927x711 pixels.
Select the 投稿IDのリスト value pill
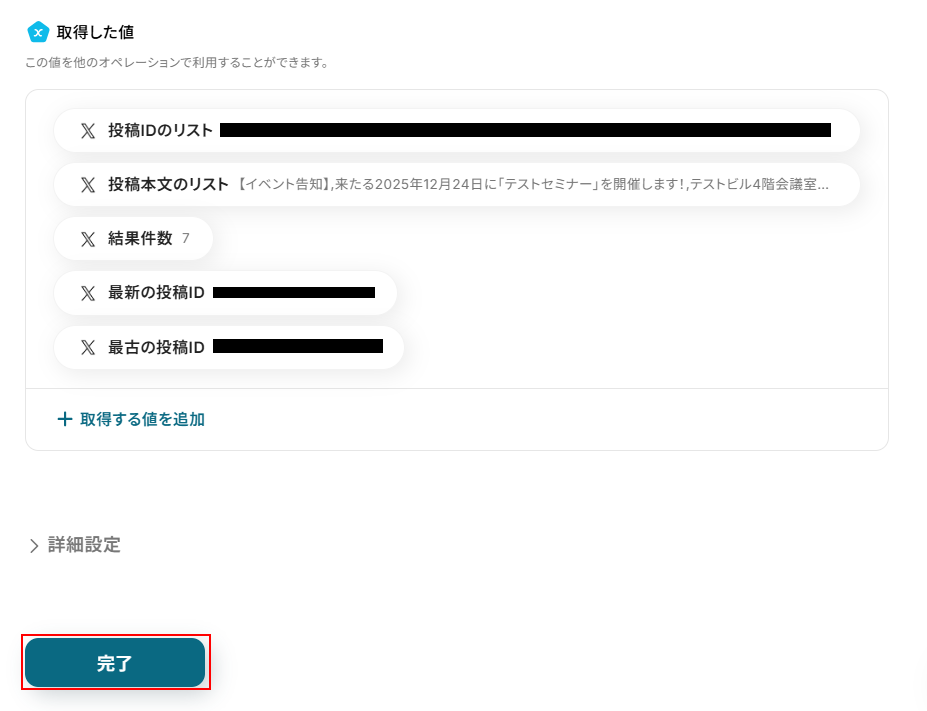pyautogui.click(x=456, y=131)
